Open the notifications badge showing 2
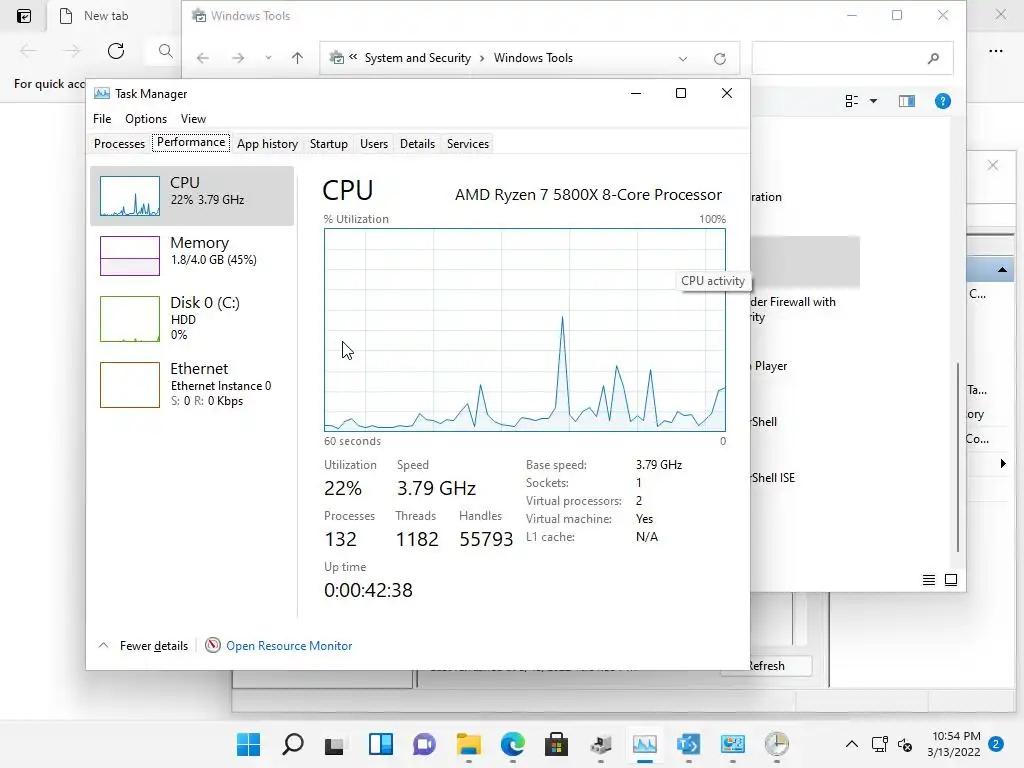Image resolution: width=1024 pixels, height=768 pixels. (x=996, y=744)
